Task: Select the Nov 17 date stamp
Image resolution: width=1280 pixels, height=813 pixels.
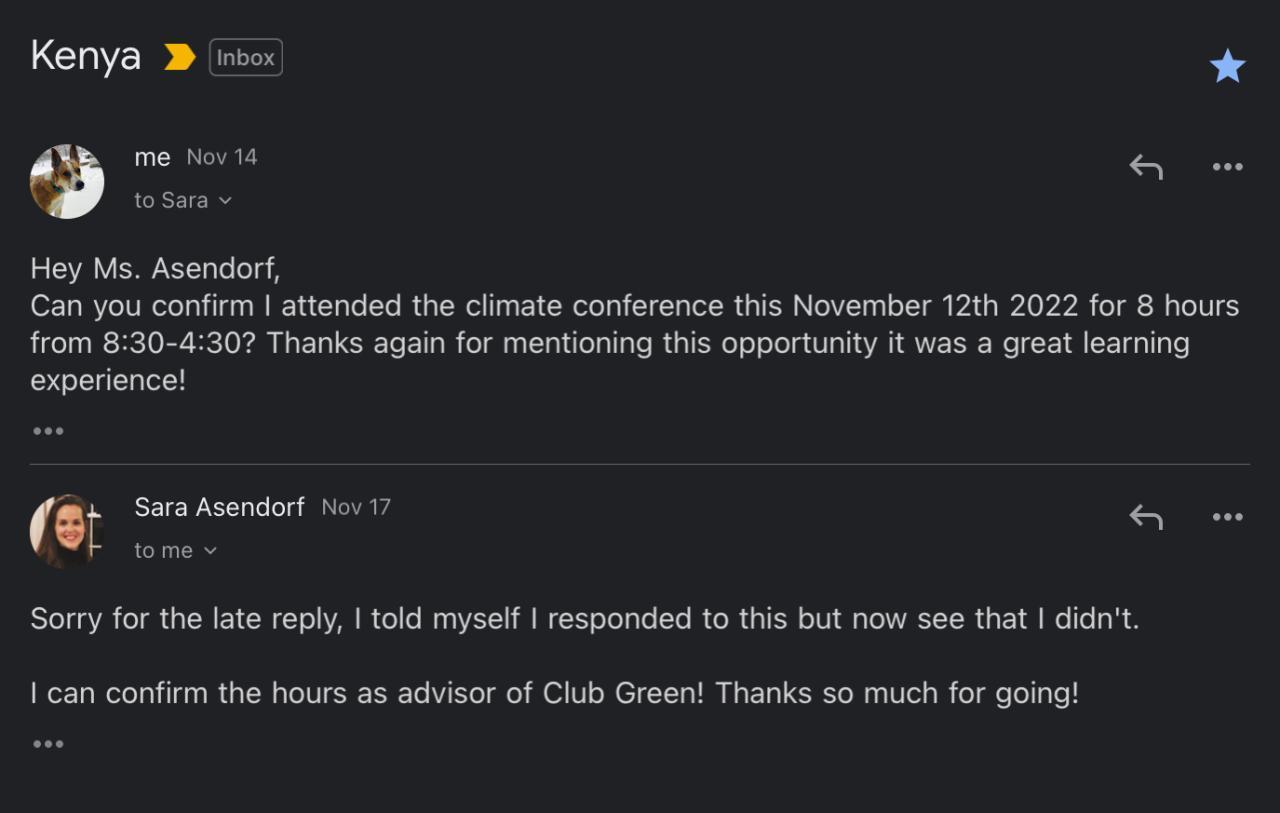Action: [356, 507]
